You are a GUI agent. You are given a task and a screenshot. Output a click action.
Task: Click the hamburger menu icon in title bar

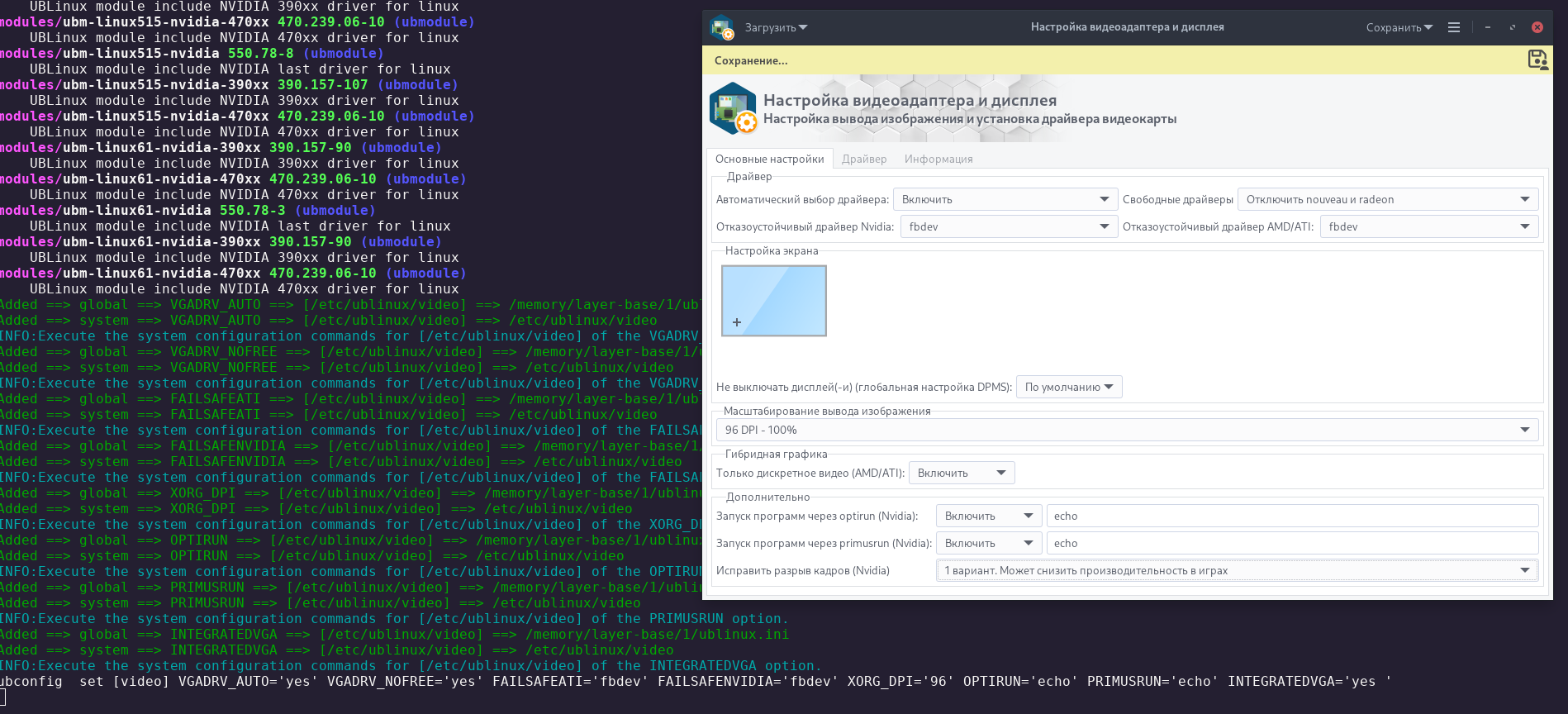click(1454, 27)
